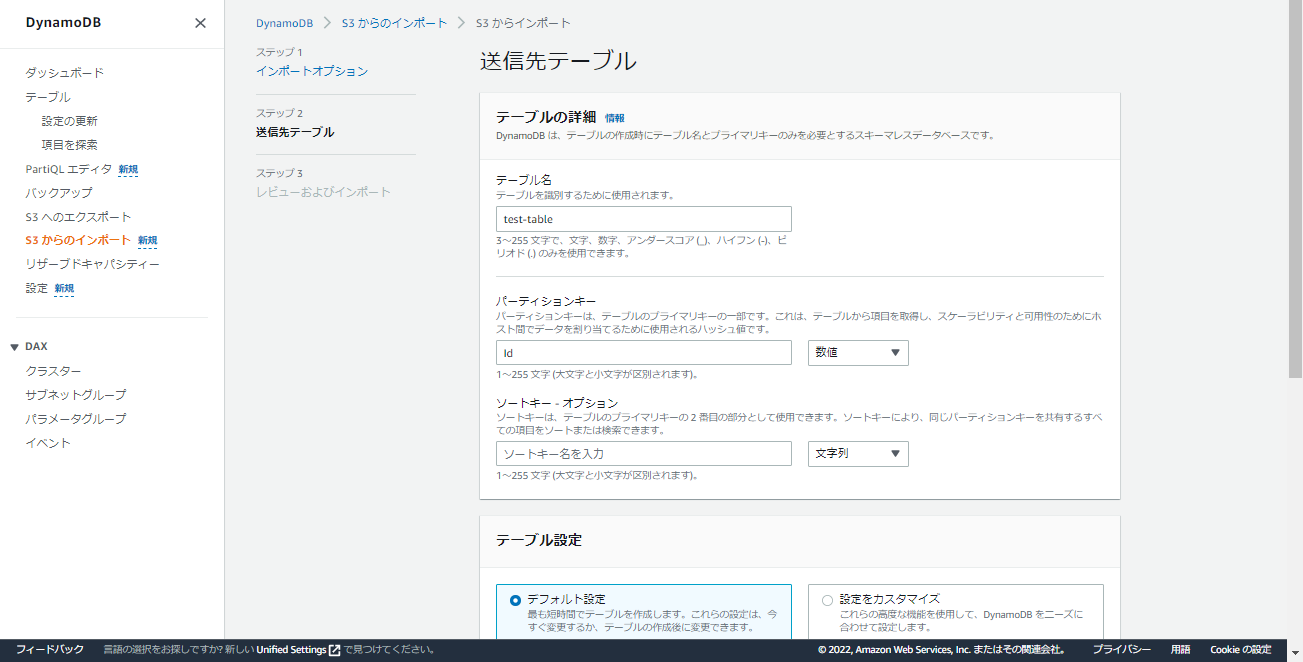Open Cookie の設定 in the footer
The image size is (1303, 662).
(1240, 649)
